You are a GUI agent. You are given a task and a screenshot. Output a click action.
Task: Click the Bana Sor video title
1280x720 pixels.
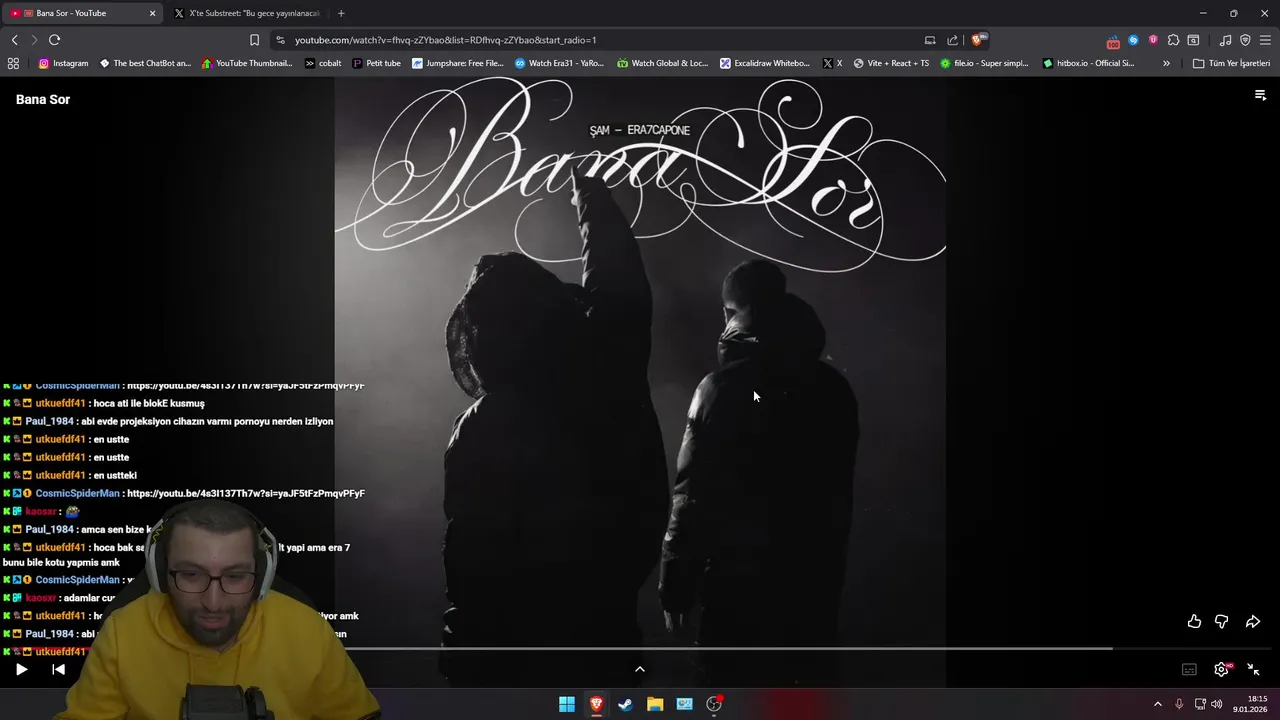43,99
